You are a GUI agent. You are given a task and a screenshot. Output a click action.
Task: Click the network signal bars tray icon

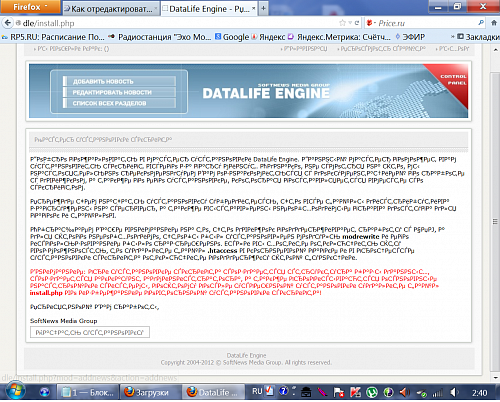click(438, 393)
